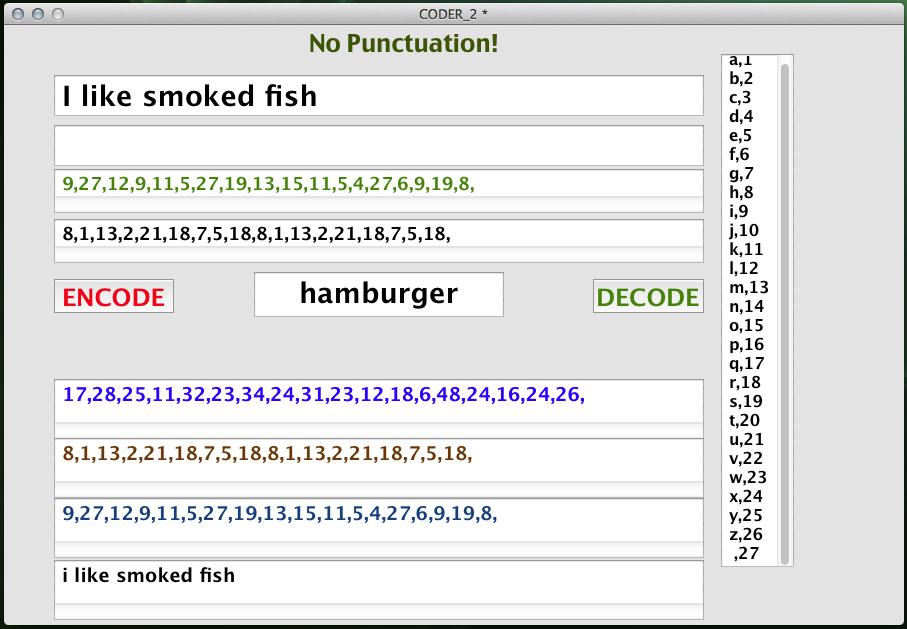The width and height of the screenshot is (907, 629).
Task: Minimize the CODER_2 window
Action: pos(38,14)
